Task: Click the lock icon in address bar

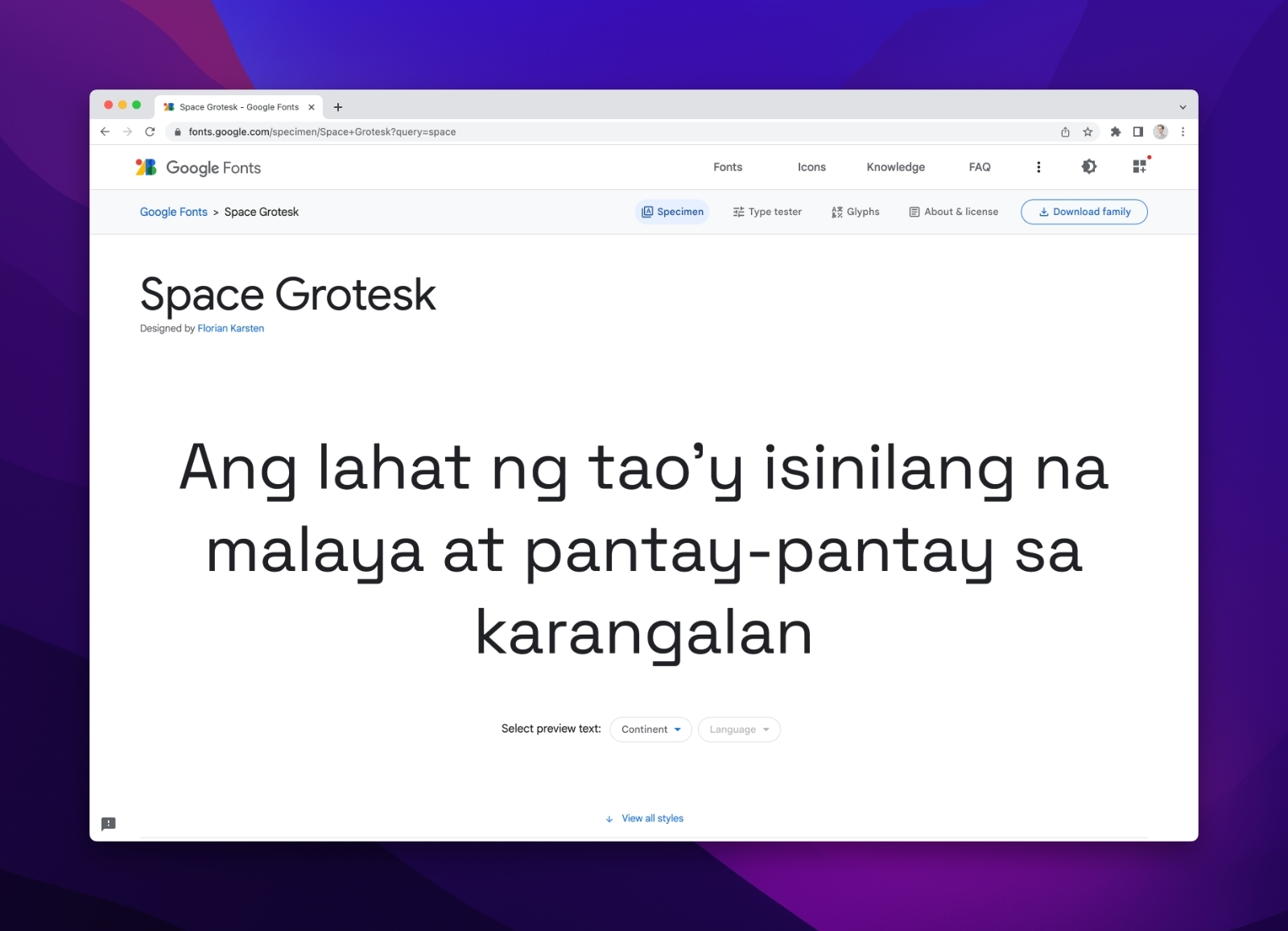Action: [x=178, y=132]
